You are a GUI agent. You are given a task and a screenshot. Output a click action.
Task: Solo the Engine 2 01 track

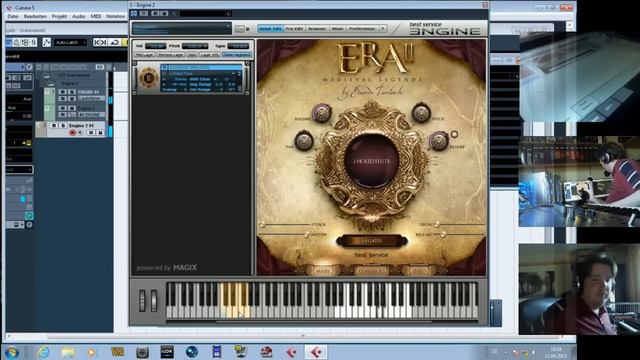(x=63, y=125)
